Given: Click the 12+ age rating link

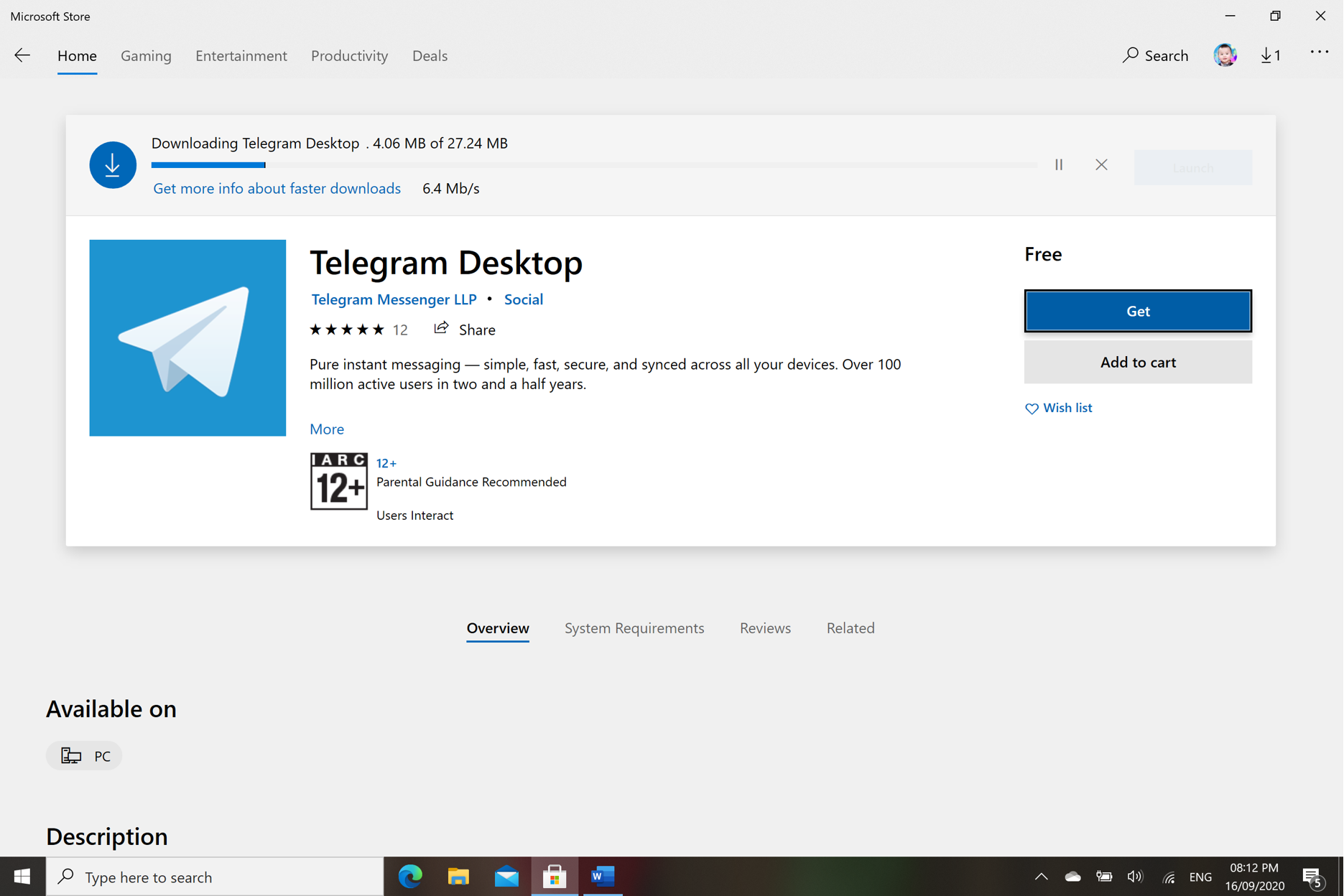Looking at the screenshot, I should (x=386, y=463).
